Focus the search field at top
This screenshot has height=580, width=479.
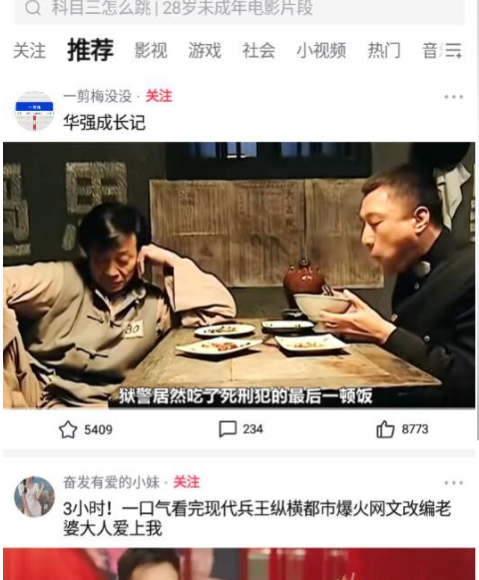coord(239,9)
